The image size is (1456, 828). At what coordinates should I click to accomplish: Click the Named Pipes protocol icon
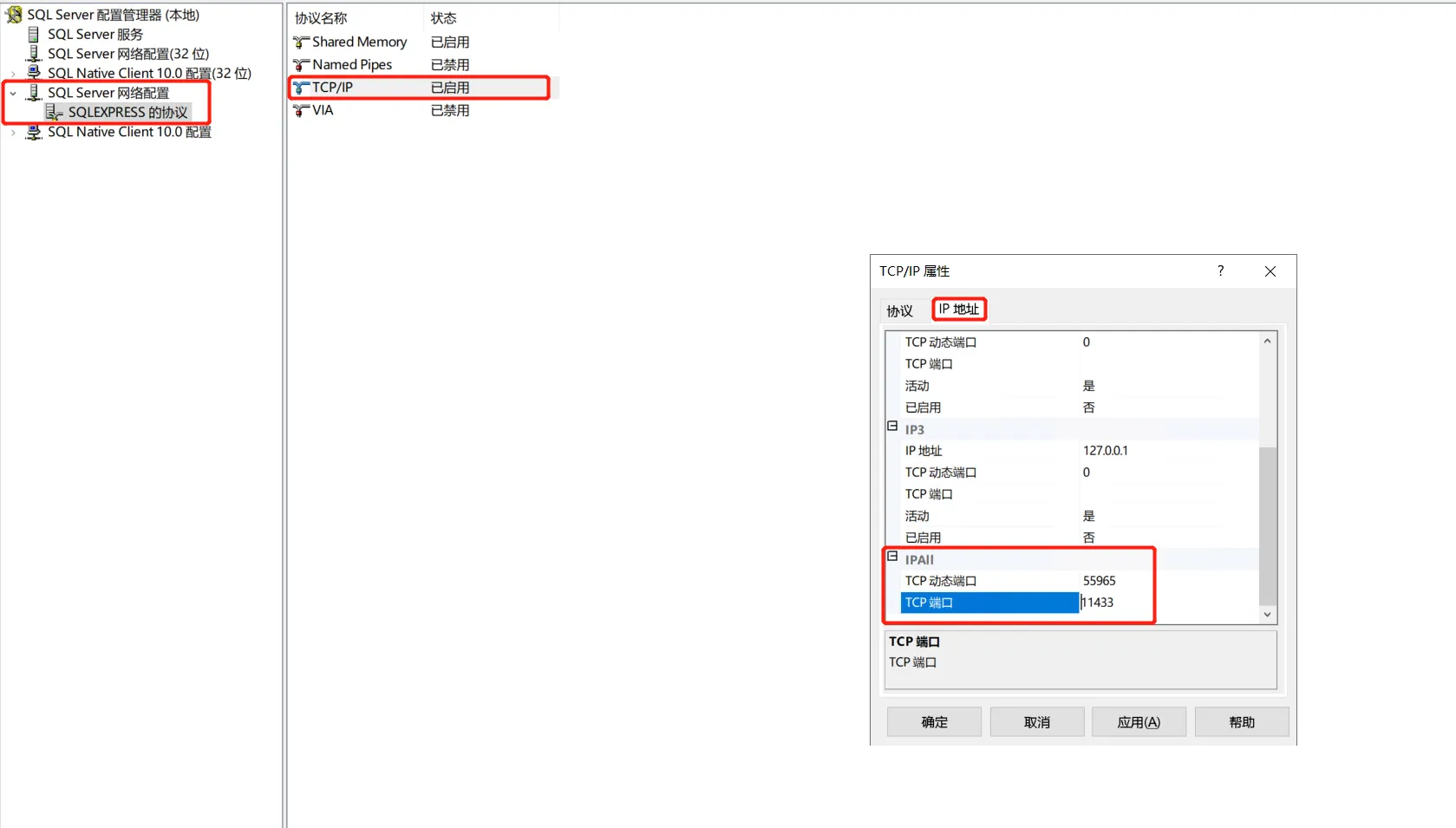[x=301, y=64]
